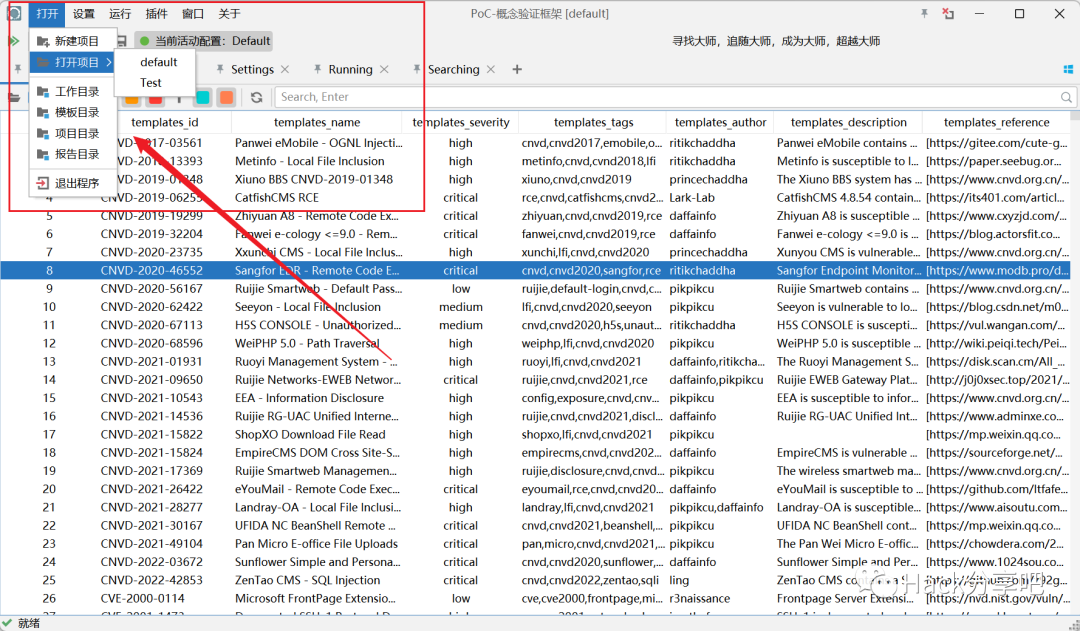
Task: Close the Running tab
Action: point(384,69)
